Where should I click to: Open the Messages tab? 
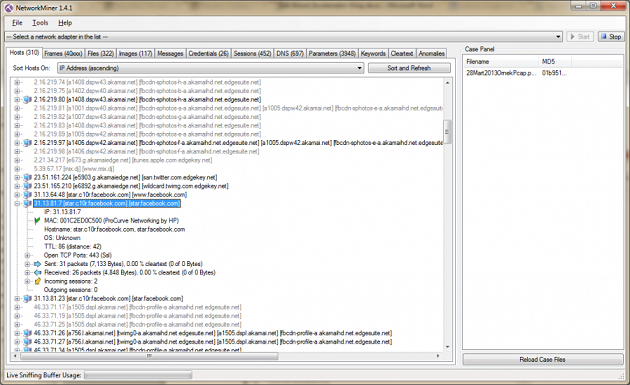tap(170, 53)
